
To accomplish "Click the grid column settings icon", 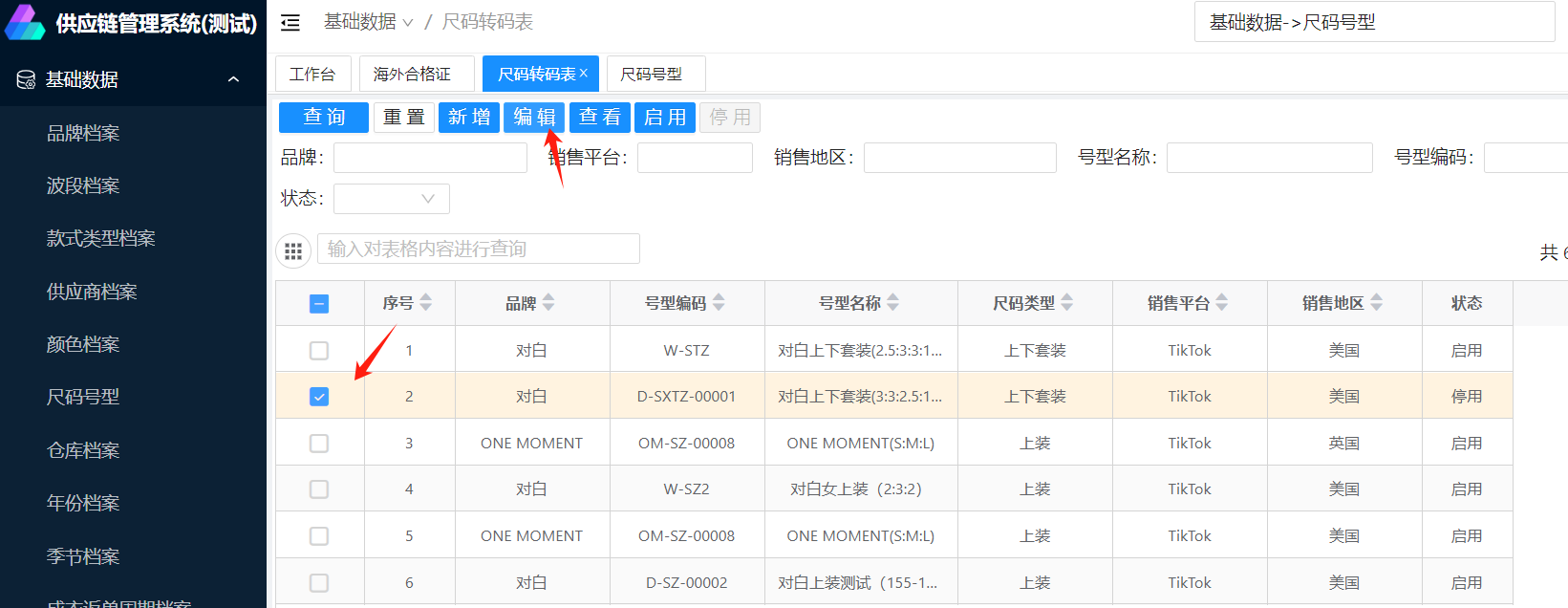I will click(x=293, y=250).
